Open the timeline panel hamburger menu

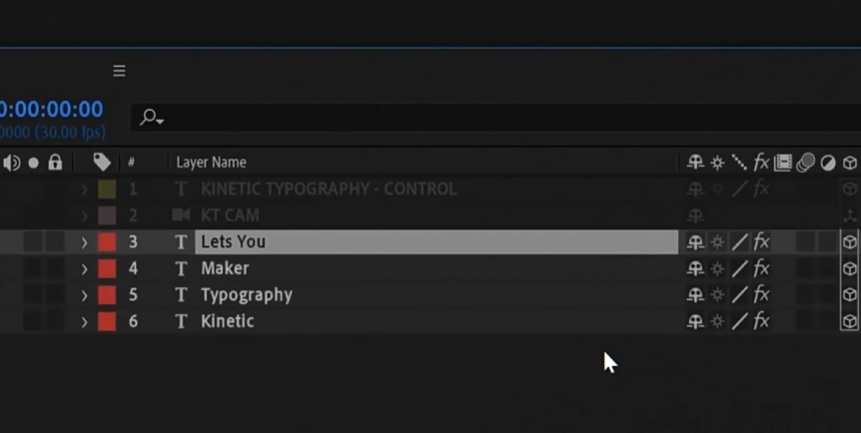point(119,71)
